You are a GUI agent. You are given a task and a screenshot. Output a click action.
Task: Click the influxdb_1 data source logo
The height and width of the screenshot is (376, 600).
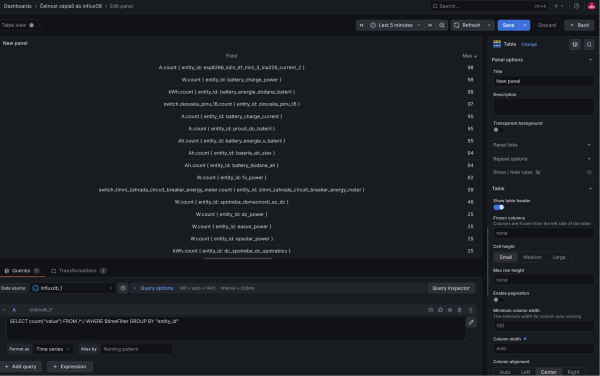click(x=36, y=288)
